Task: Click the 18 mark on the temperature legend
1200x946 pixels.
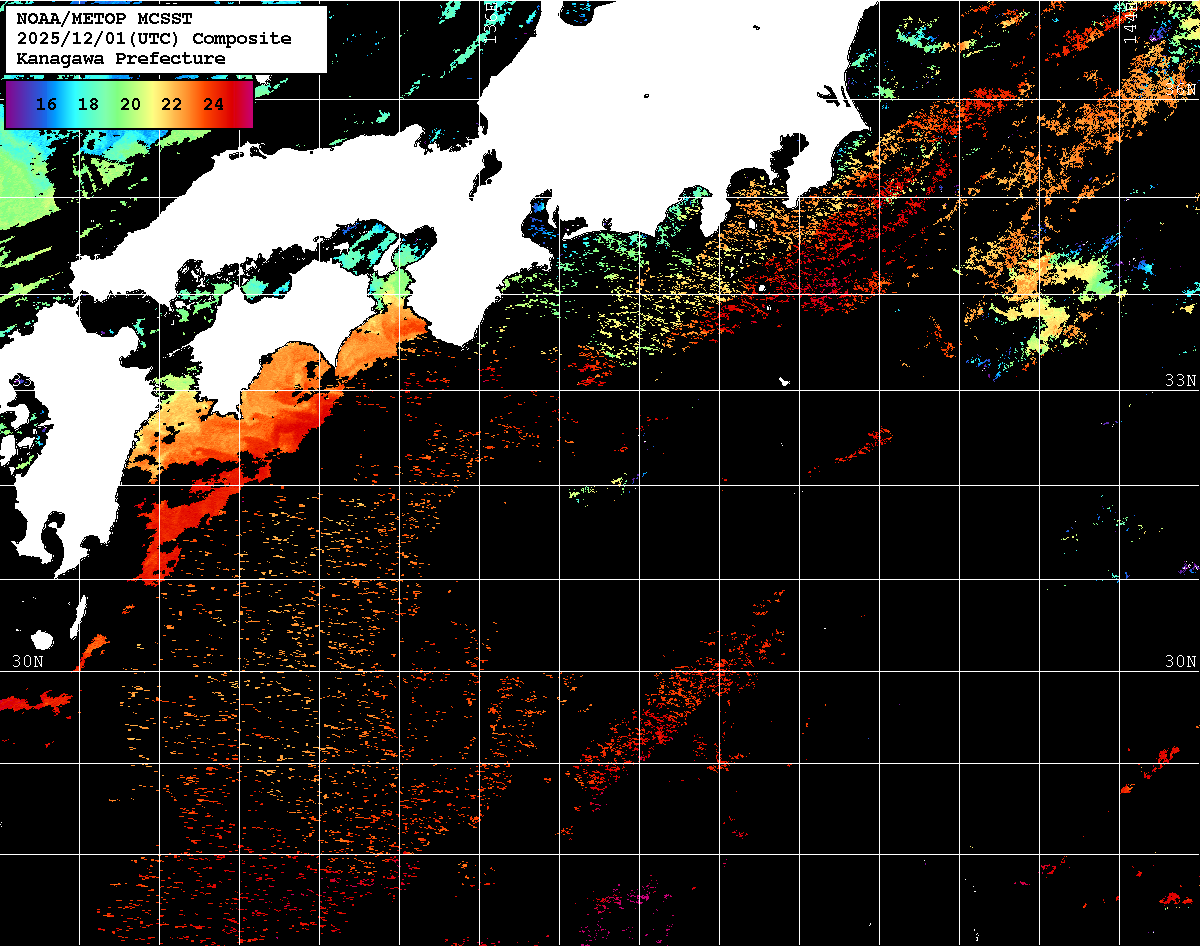Action: 88,104
